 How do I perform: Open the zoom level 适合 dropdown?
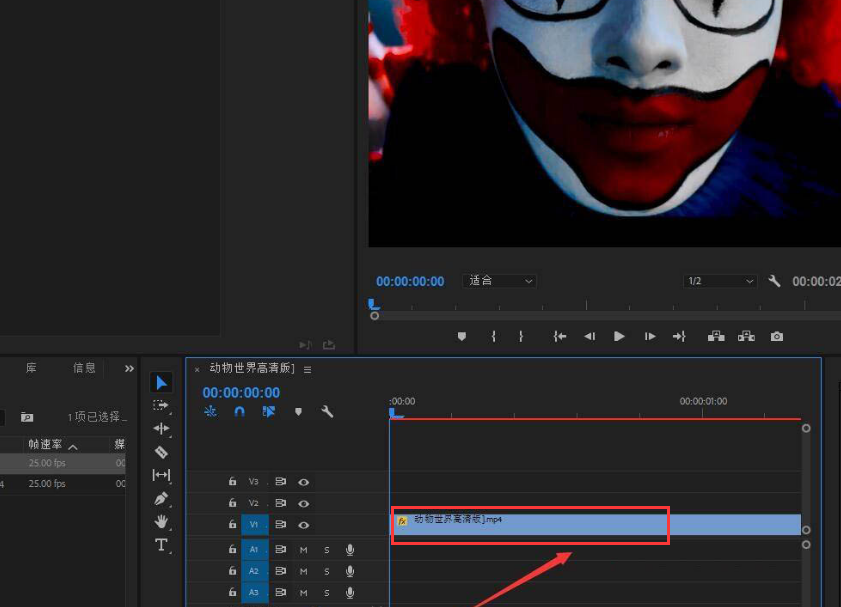[x=500, y=281]
